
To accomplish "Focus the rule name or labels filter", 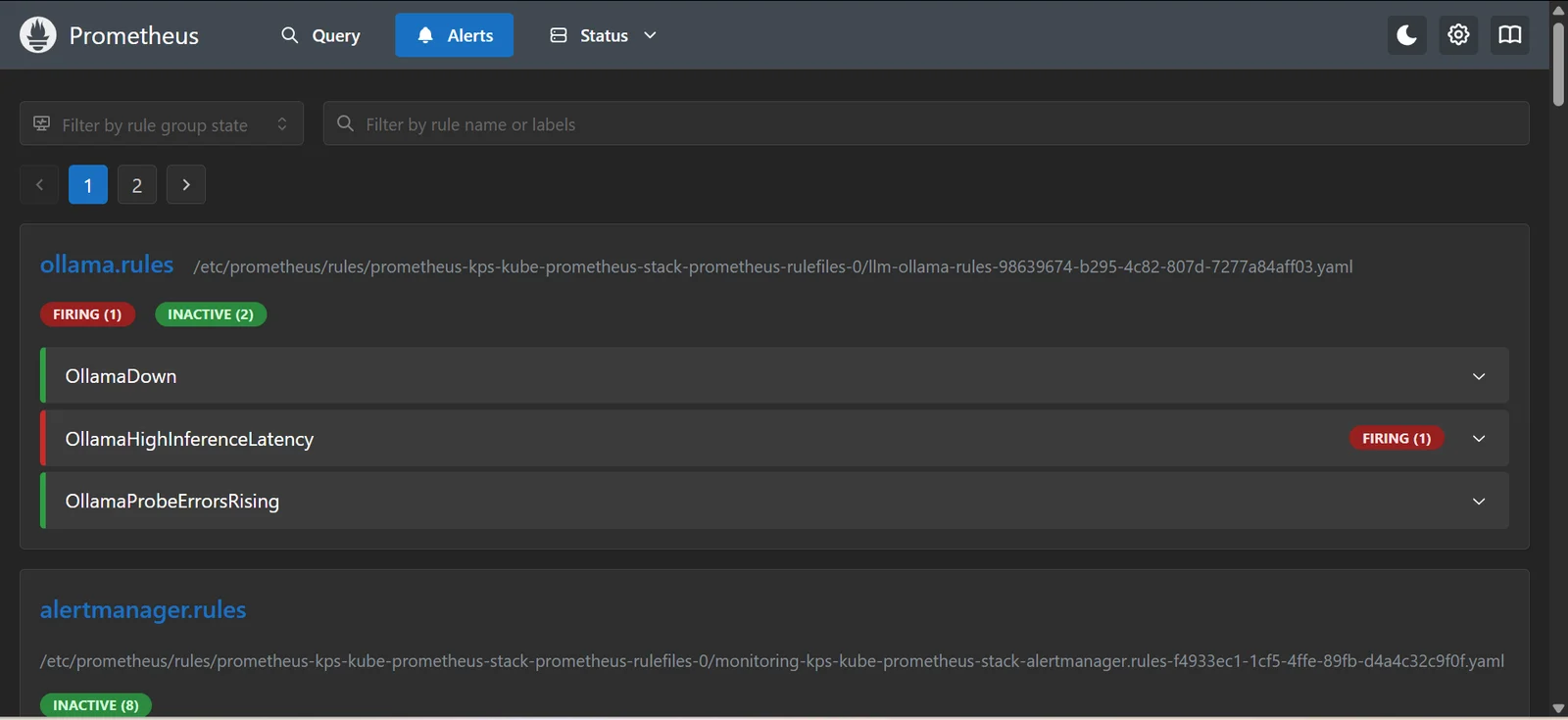I will 926,123.
